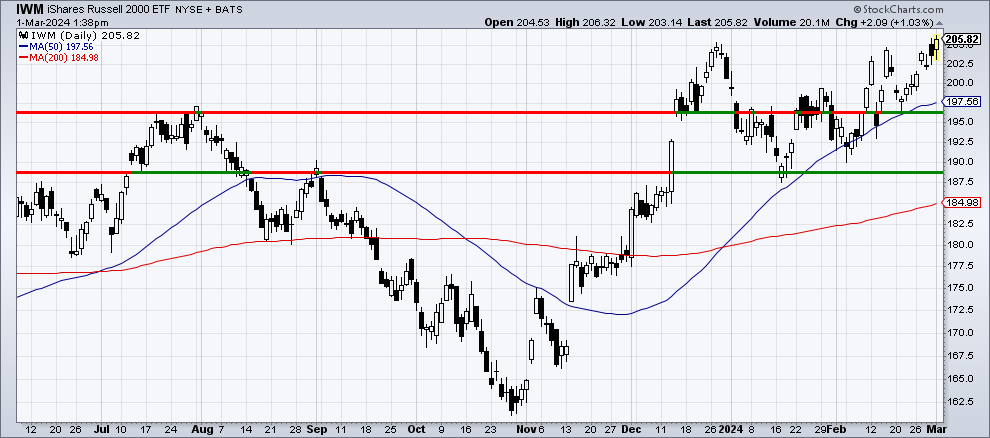990x438 pixels.
Task: Click the candlestick icon beside IWM (Daily)
Action: click(23, 35)
